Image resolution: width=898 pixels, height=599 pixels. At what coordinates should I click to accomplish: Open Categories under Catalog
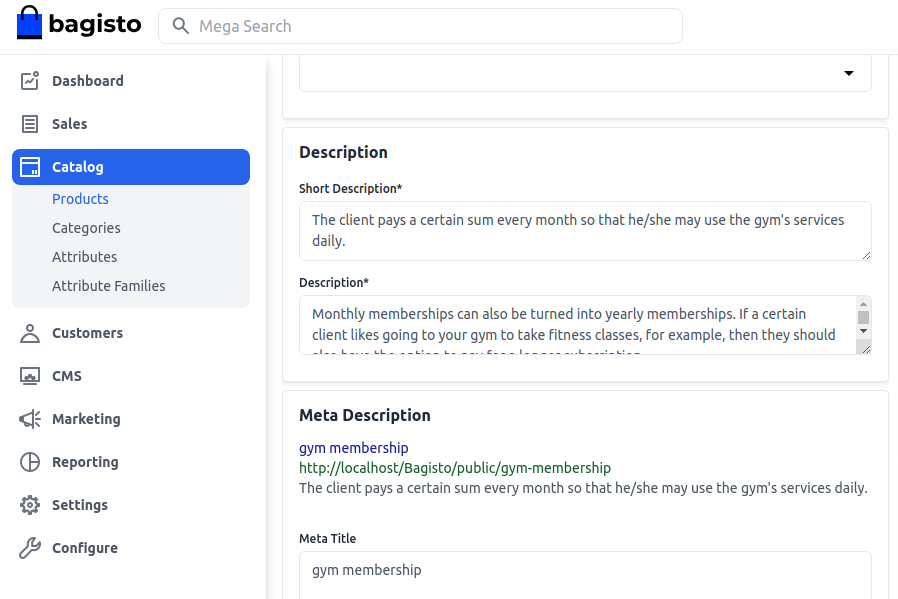coord(86,228)
